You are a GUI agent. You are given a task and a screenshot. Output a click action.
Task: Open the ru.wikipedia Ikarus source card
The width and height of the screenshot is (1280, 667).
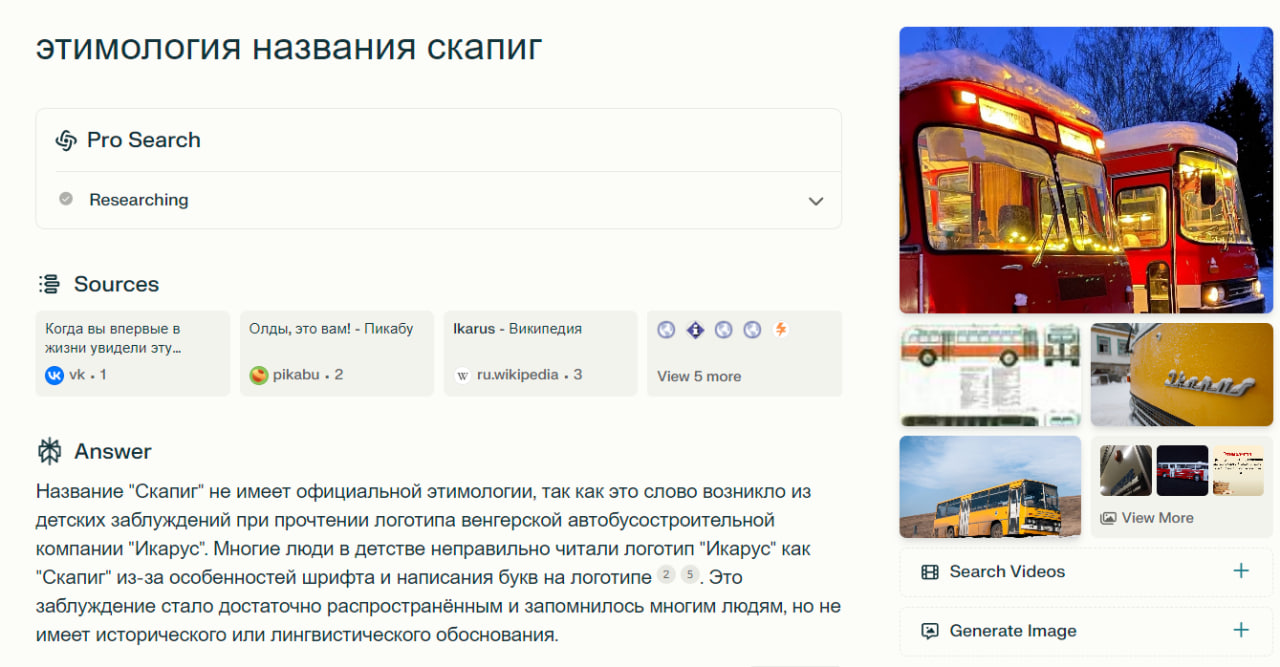[x=540, y=353]
